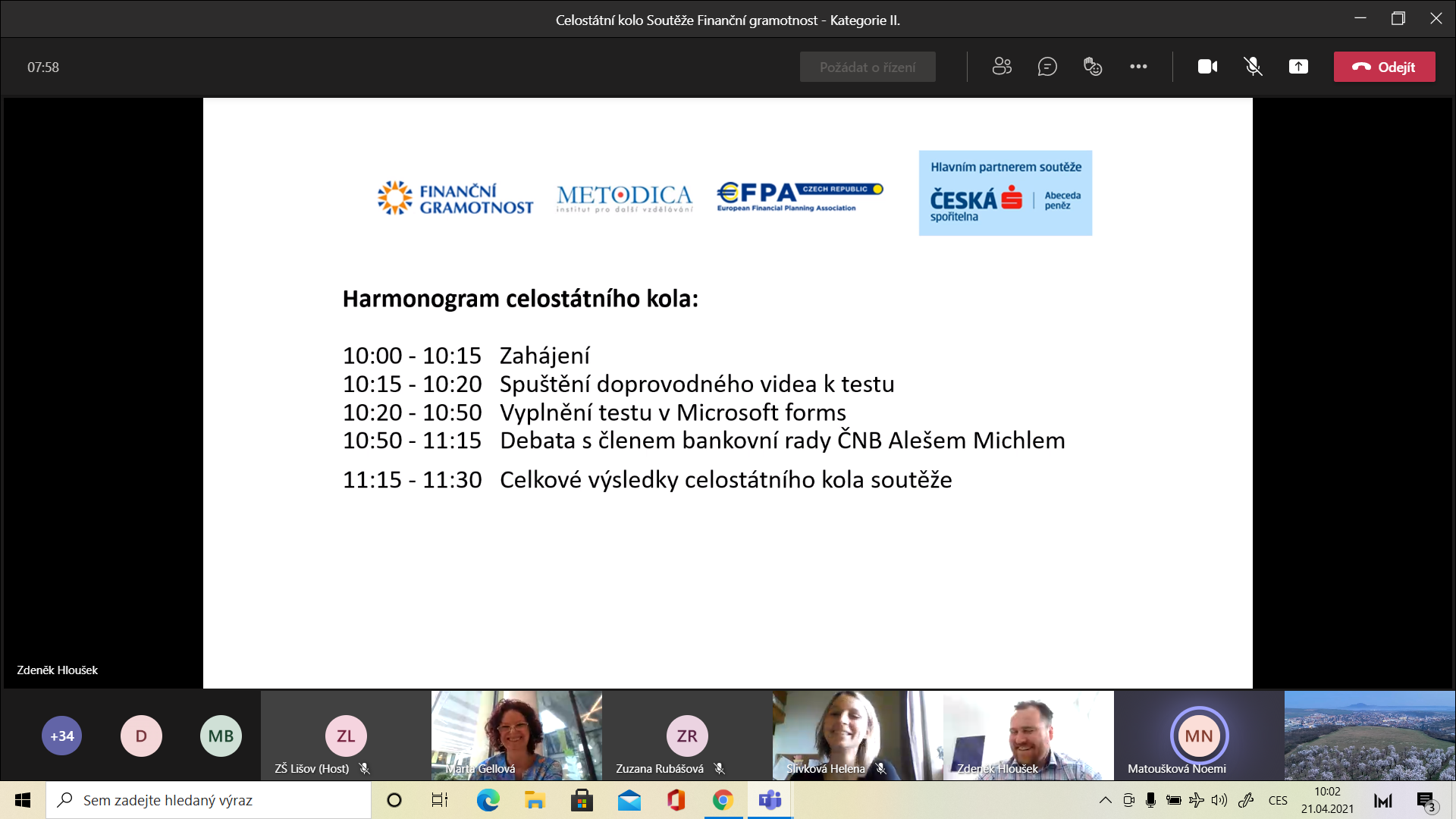Image resolution: width=1456 pixels, height=819 pixels.
Task: Select the Matoušková Noemi tile
Action: [x=1199, y=735]
